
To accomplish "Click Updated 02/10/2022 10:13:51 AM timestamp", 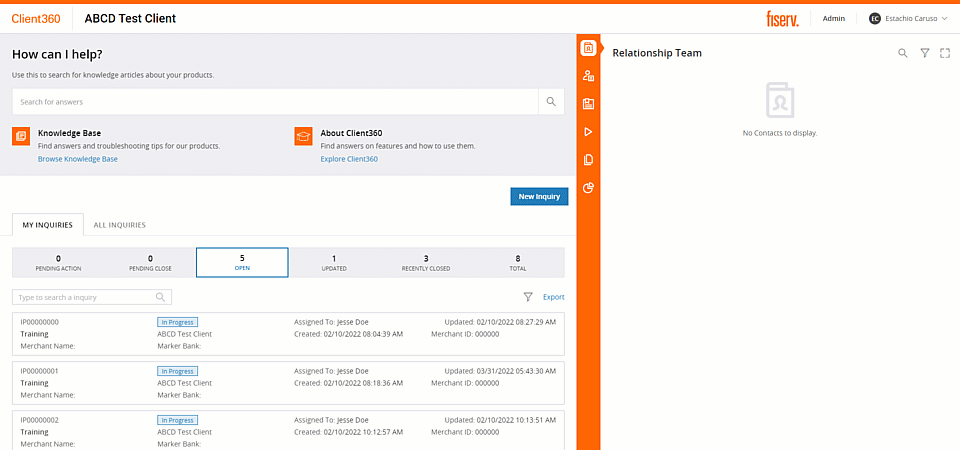I will 500,420.
